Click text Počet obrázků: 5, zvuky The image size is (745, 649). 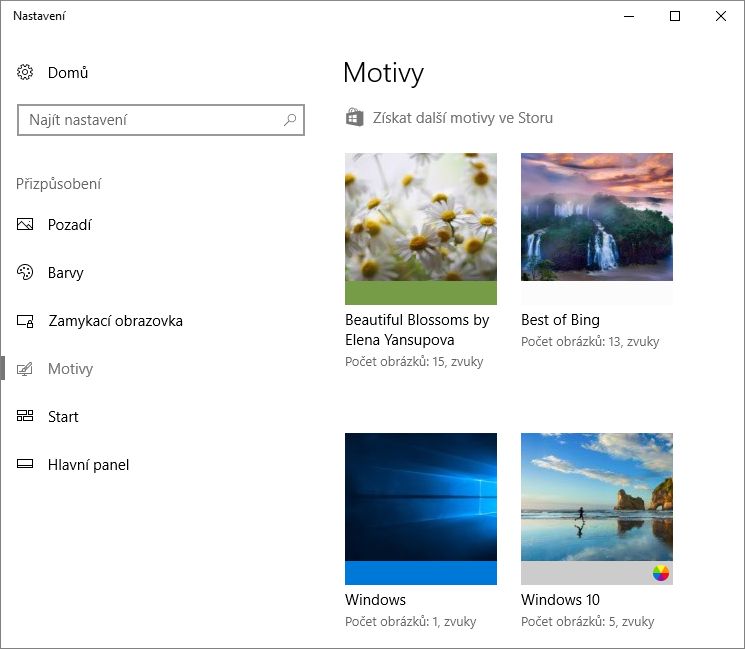(x=587, y=621)
